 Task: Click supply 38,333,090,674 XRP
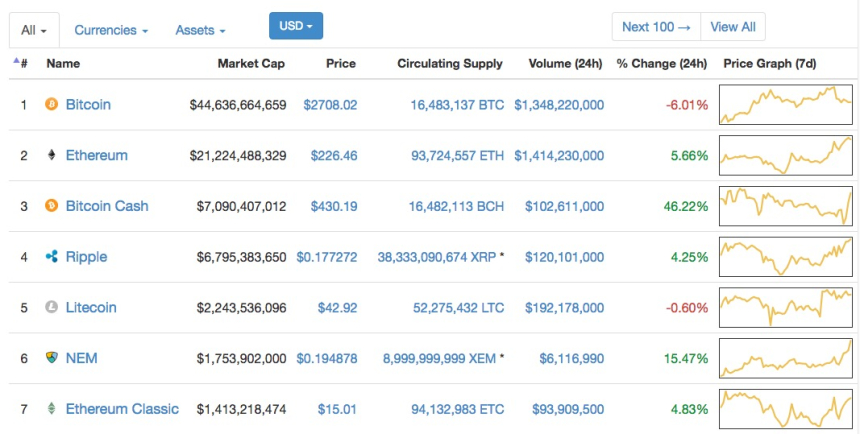[437, 257]
